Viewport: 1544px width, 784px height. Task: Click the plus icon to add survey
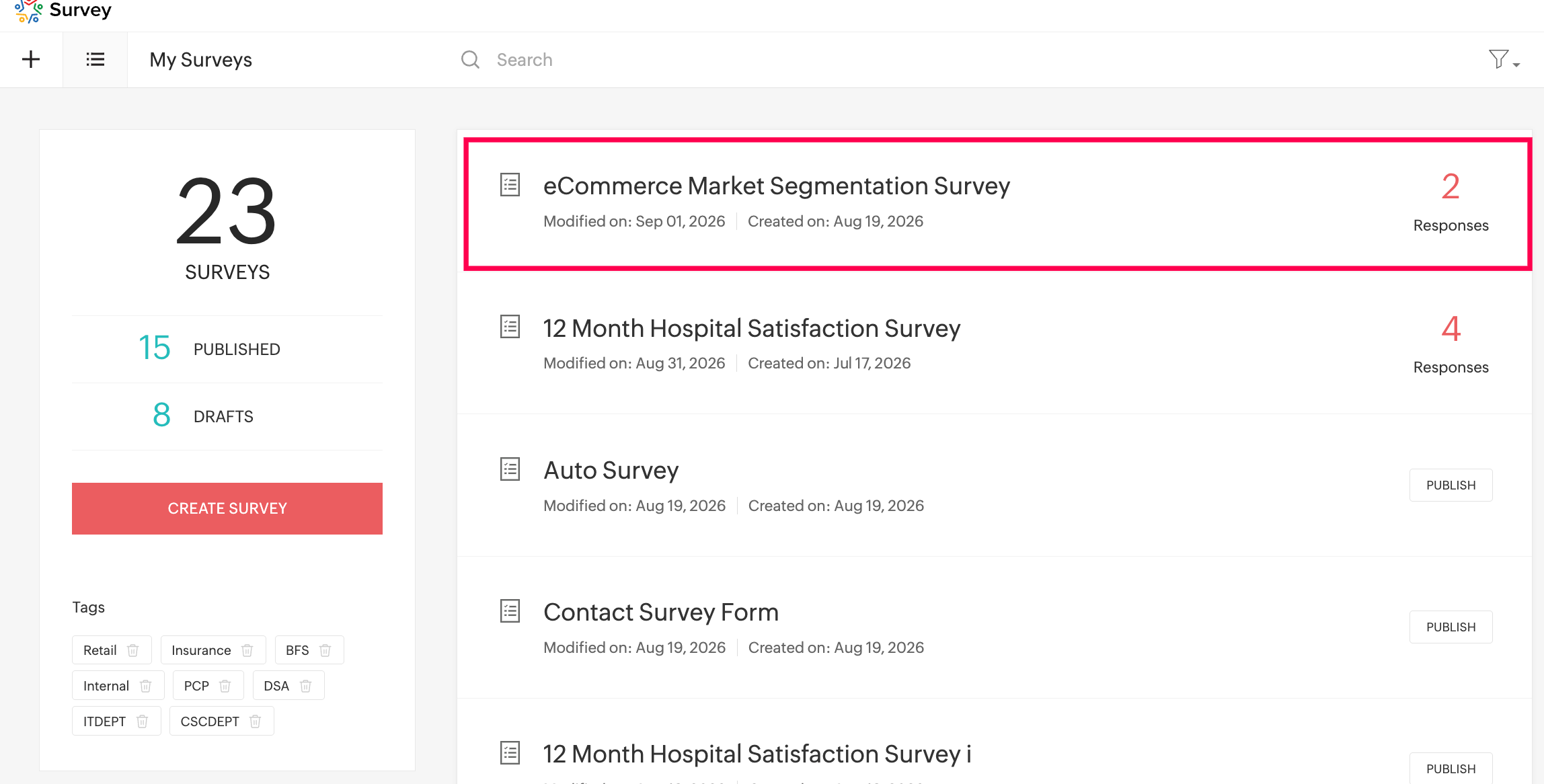pyautogui.click(x=31, y=59)
